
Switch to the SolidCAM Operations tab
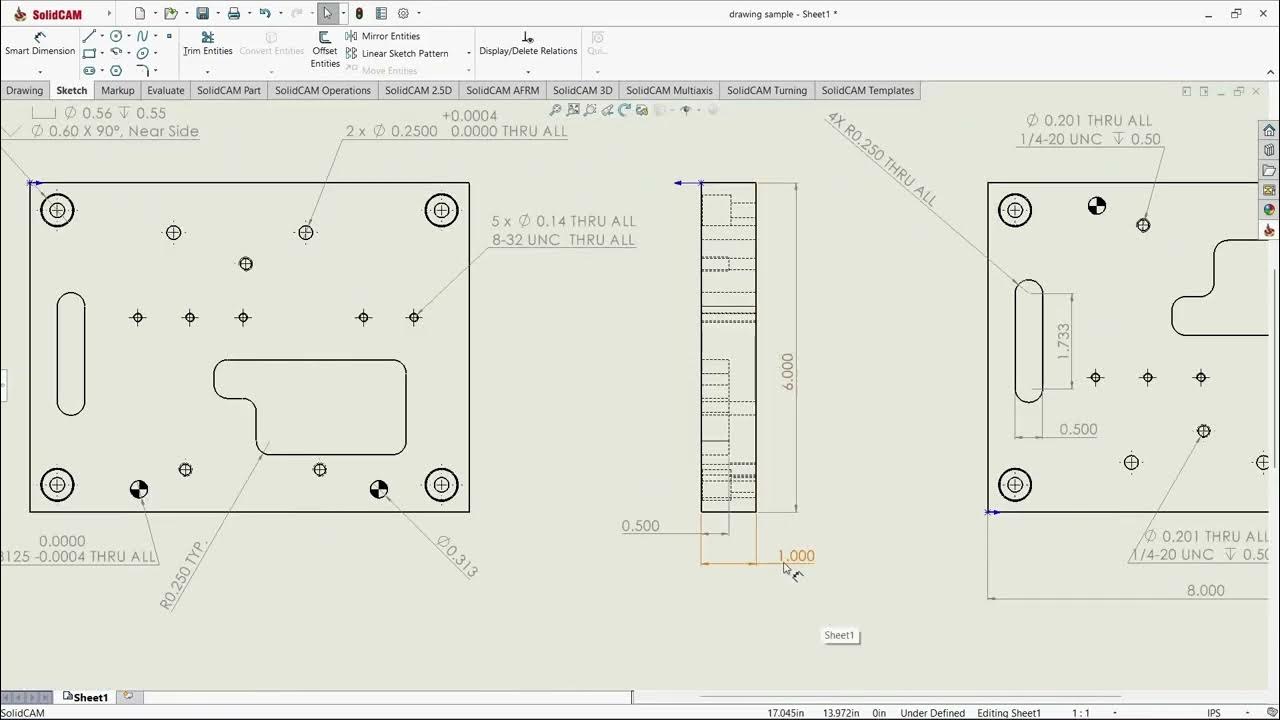(x=323, y=90)
